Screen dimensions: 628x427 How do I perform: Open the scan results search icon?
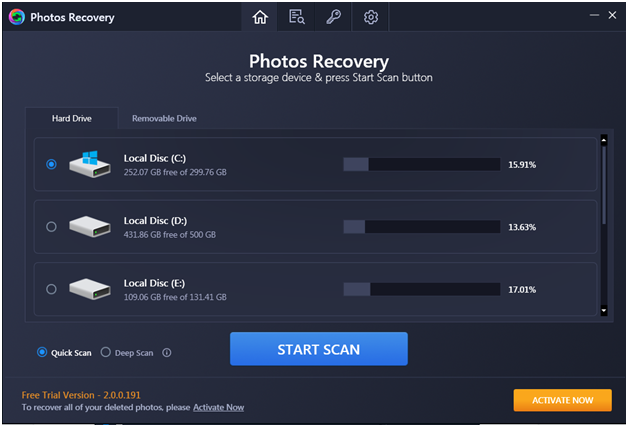(x=297, y=17)
